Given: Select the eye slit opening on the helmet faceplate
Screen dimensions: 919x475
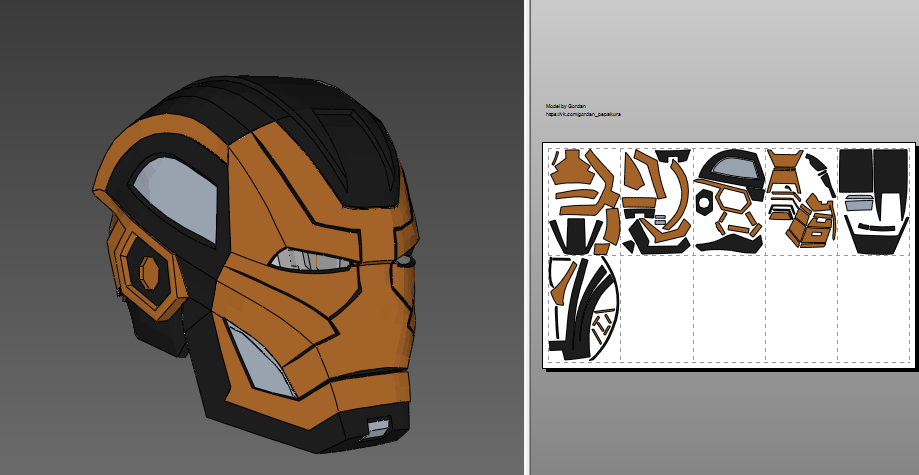Looking at the screenshot, I should tap(312, 261).
